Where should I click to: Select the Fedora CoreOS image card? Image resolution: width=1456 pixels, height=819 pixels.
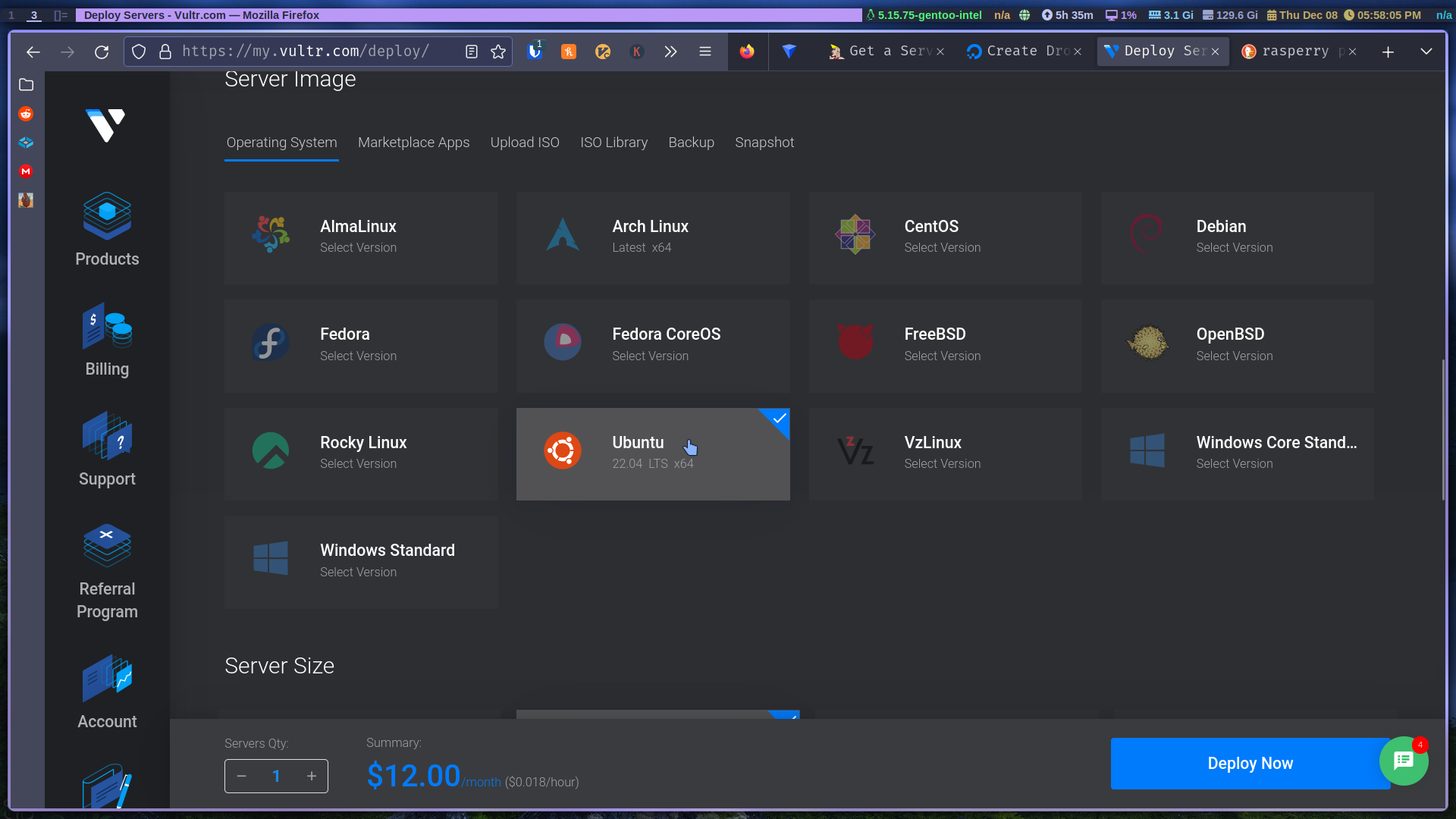coord(653,346)
